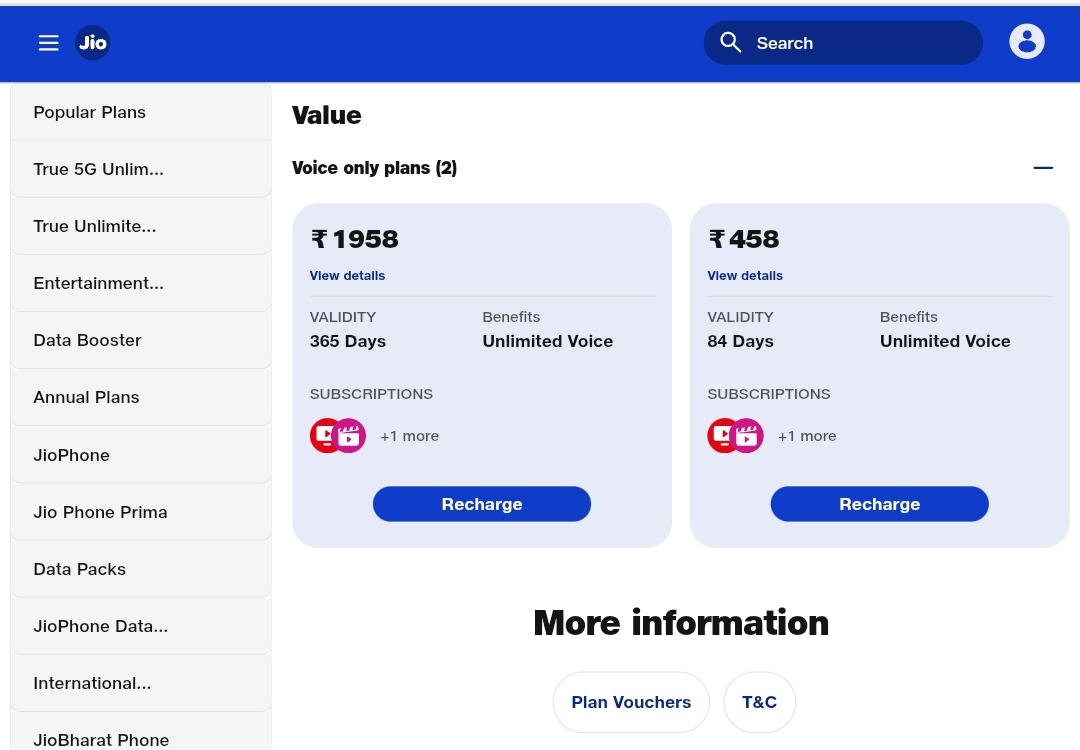
Task: Open the Plan Vouchers chip
Action: [631, 702]
